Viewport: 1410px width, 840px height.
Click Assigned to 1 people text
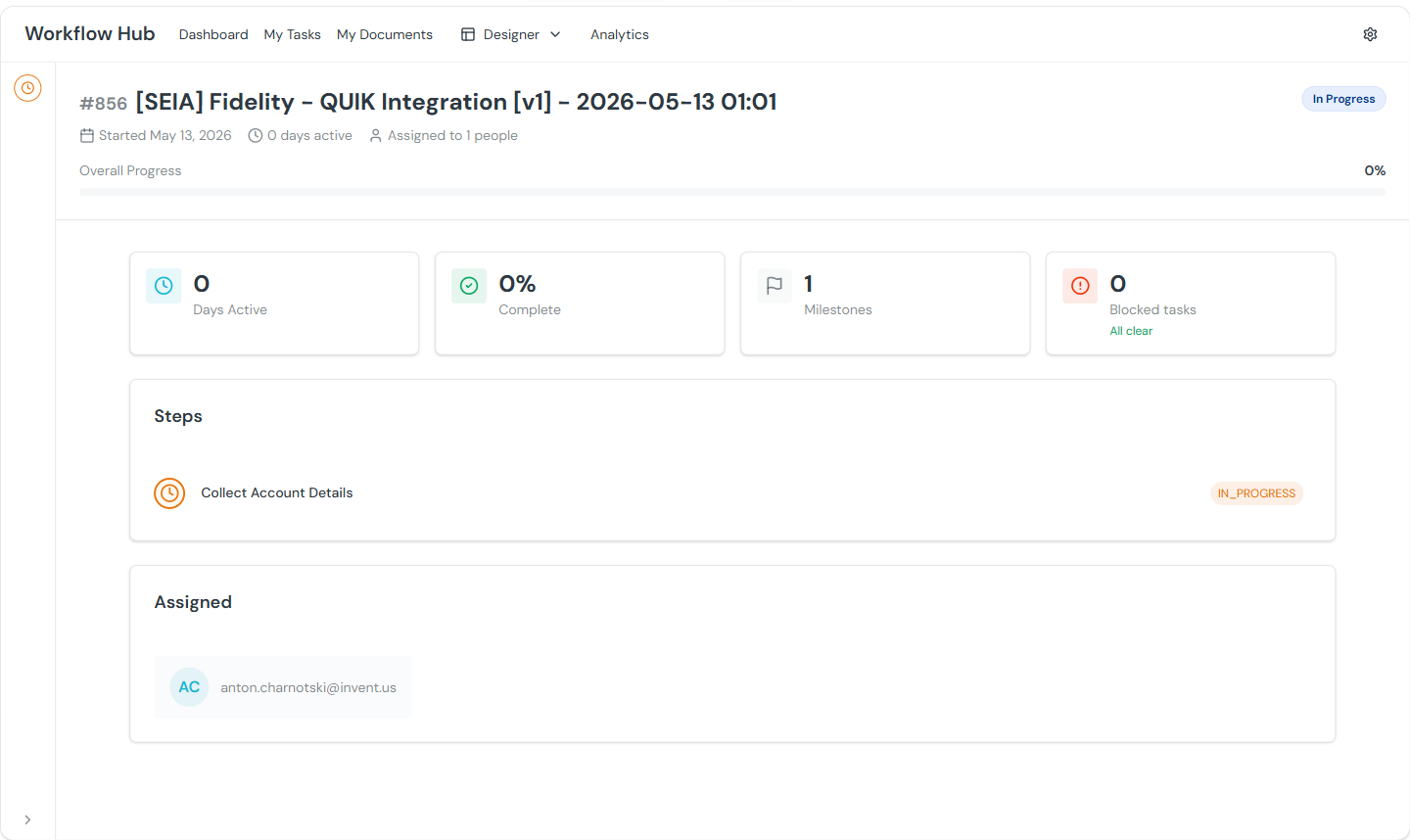coord(452,136)
